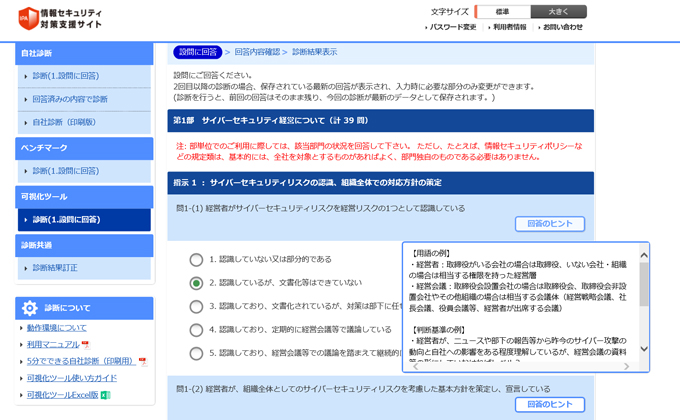
Task: Click the gear icon beside 診断について
Action: coord(29,308)
